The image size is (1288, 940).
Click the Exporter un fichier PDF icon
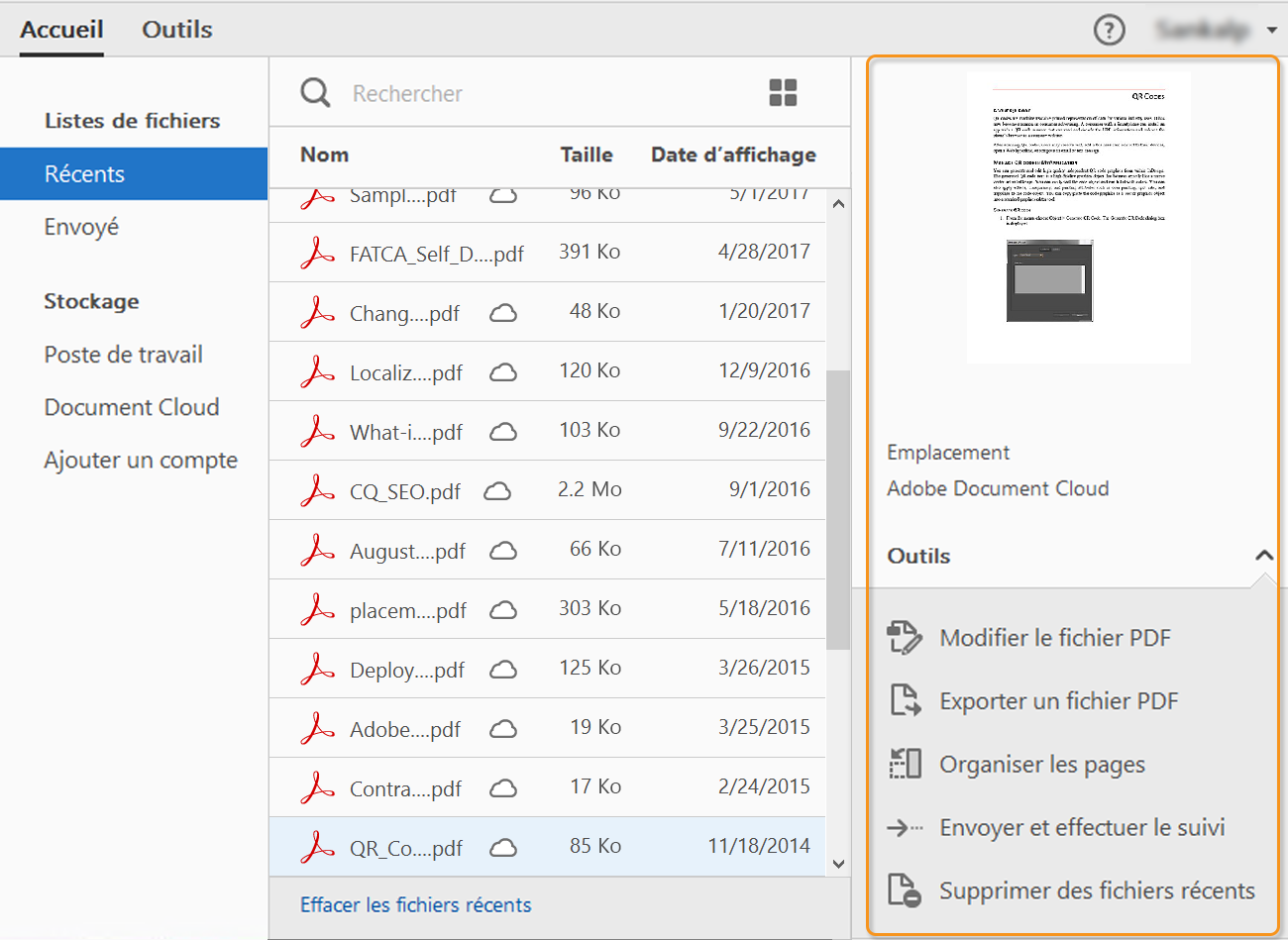pos(904,700)
